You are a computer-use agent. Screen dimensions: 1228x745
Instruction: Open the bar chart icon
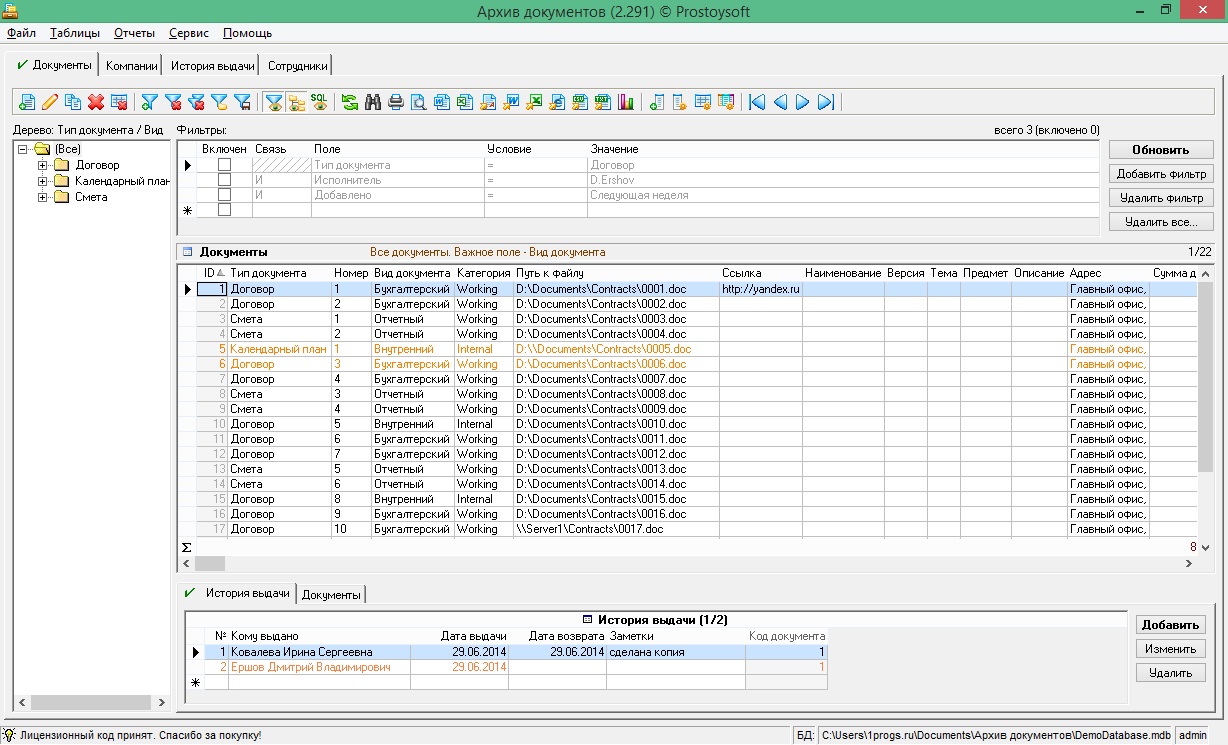pos(626,101)
